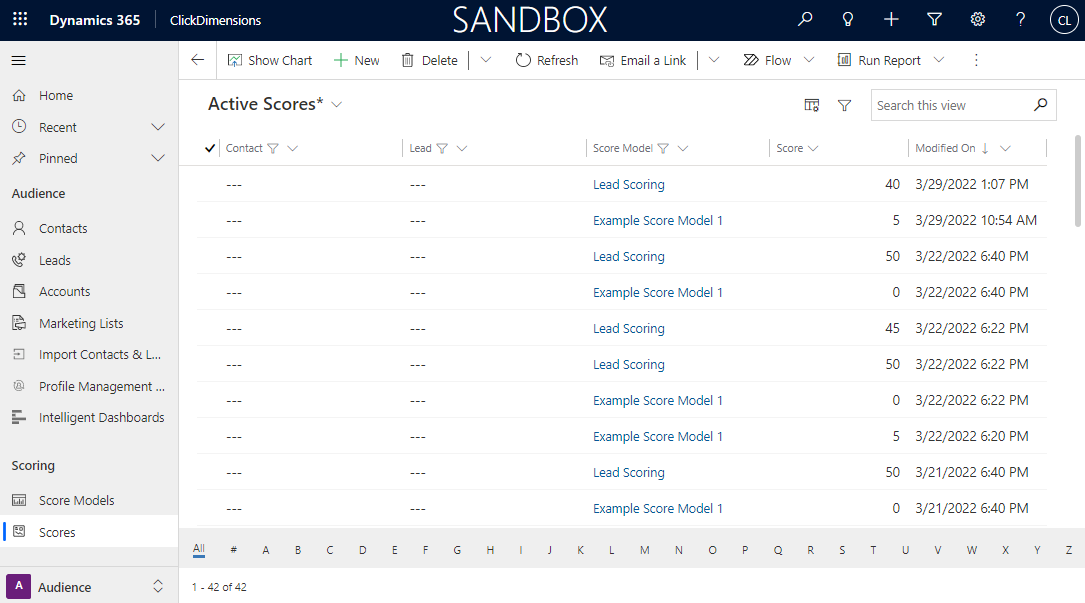Filter the Contact column funnel icon
Viewport: 1085px width, 603px height.
[x=273, y=148]
